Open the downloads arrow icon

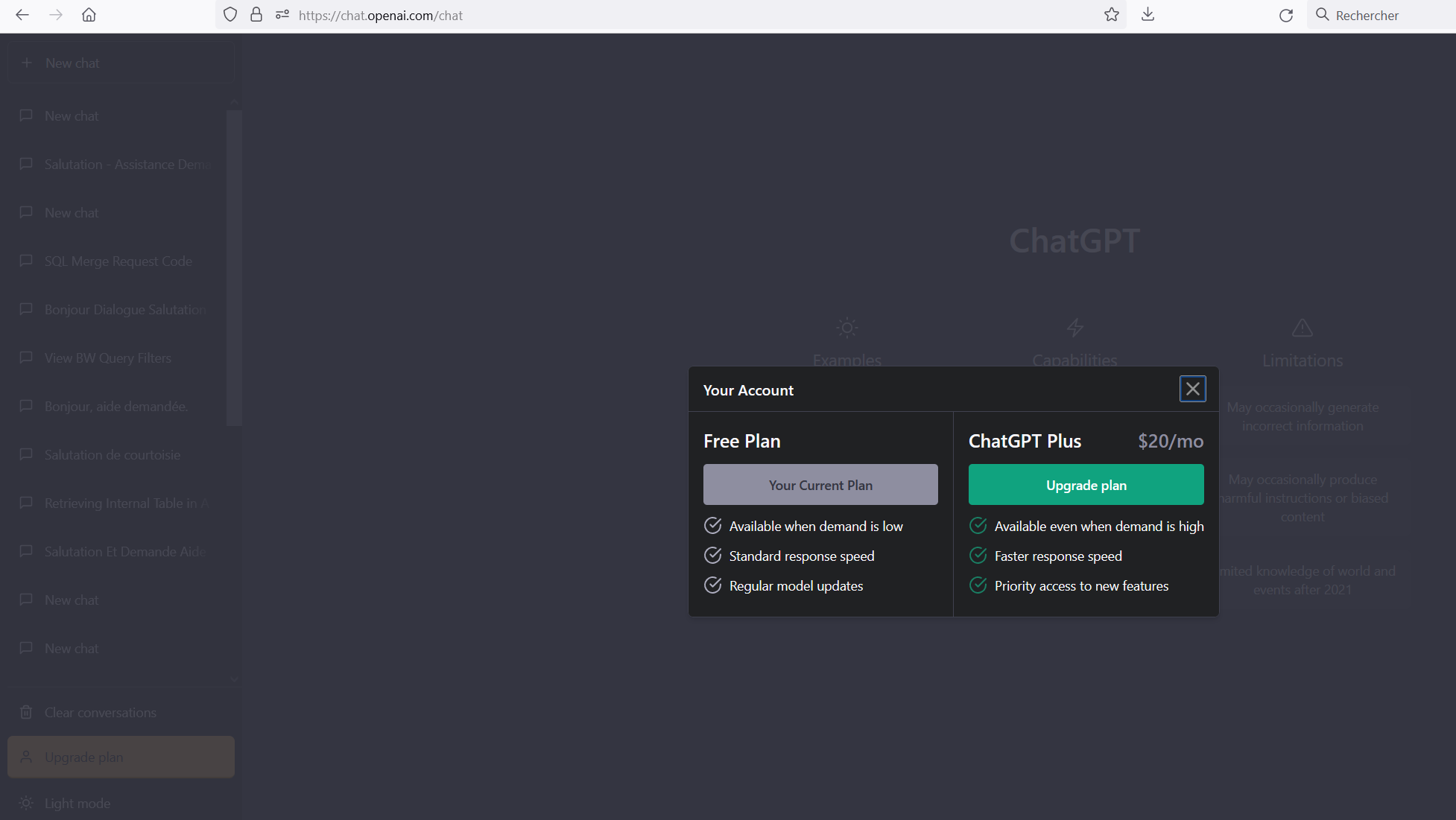pos(1148,15)
